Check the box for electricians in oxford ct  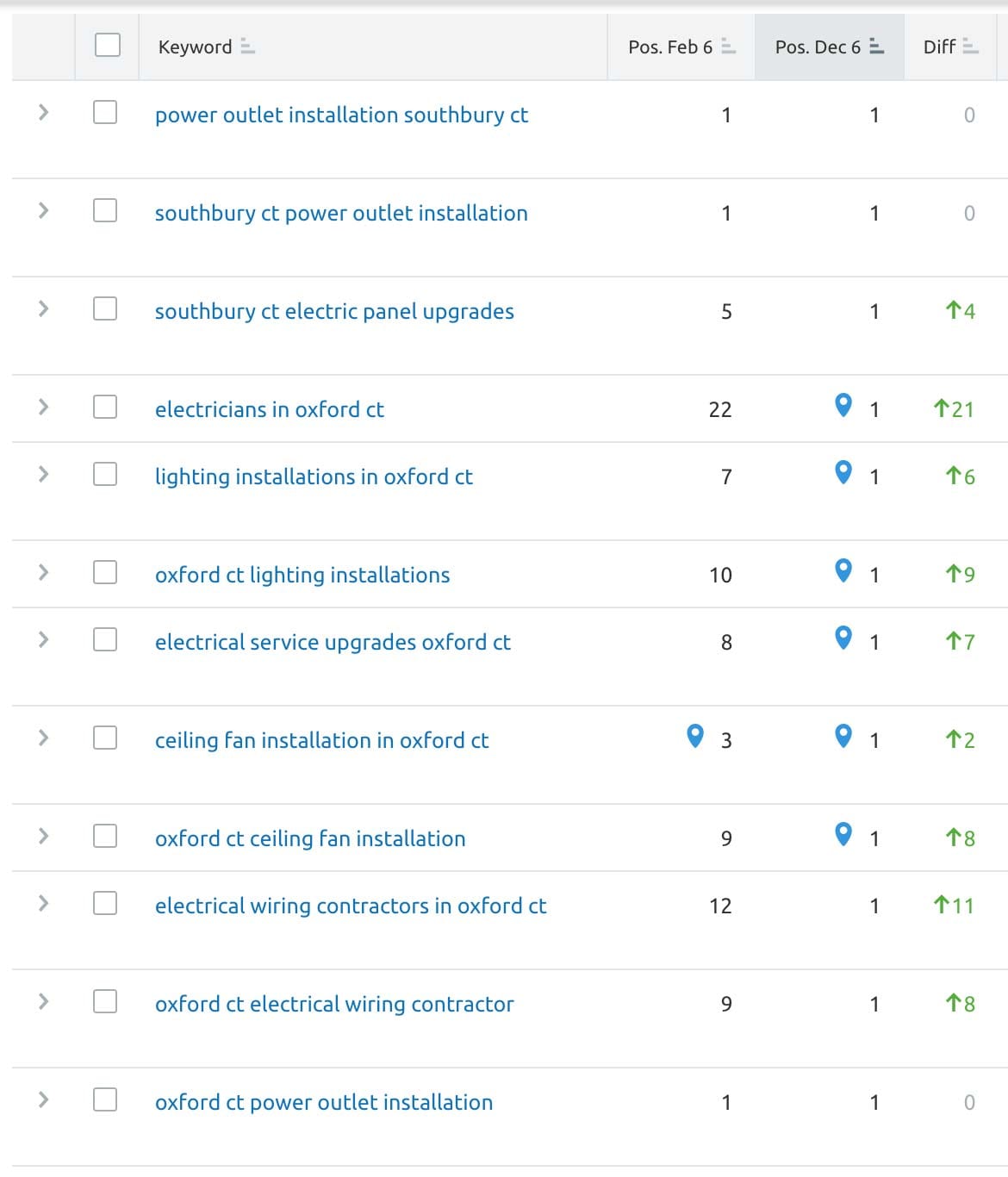tap(105, 407)
